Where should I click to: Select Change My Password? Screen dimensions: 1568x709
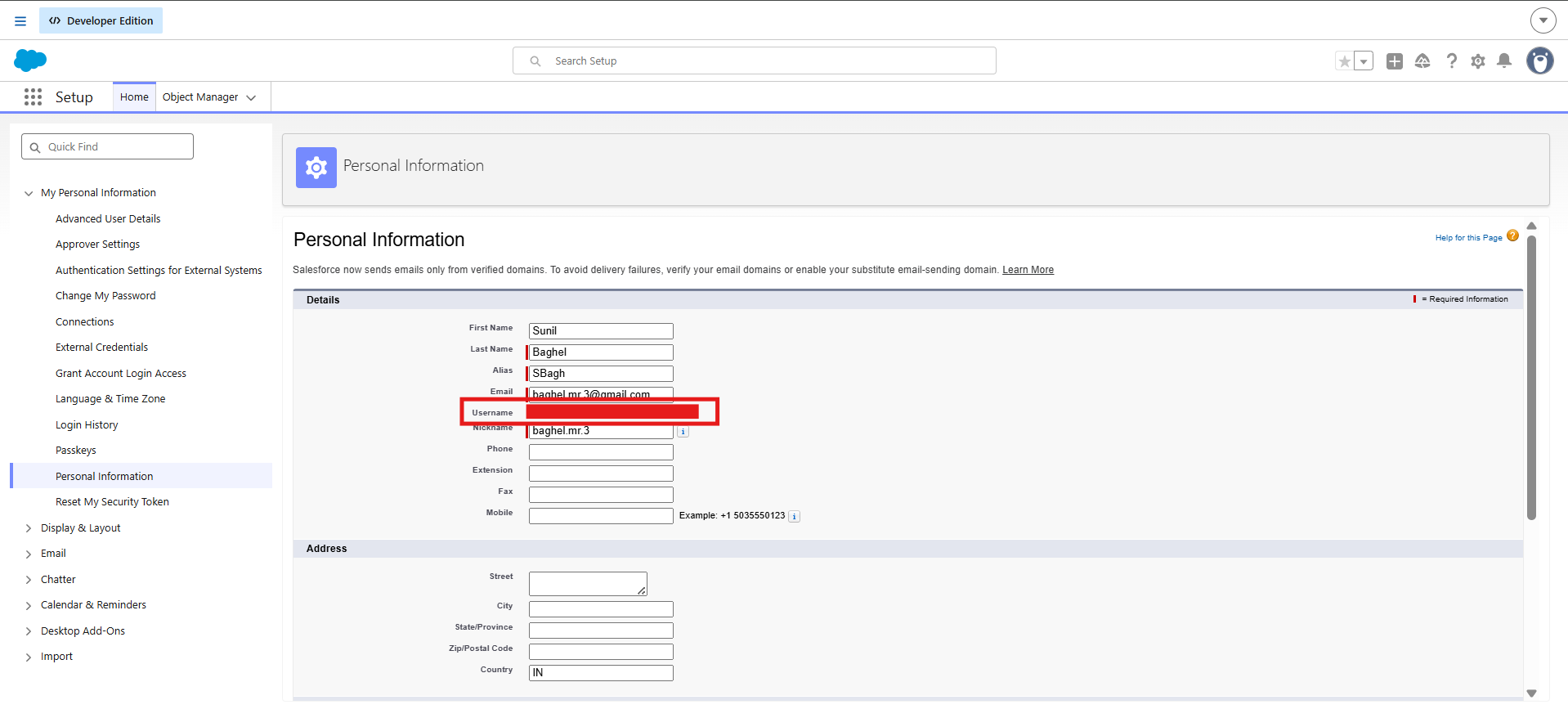pos(105,295)
